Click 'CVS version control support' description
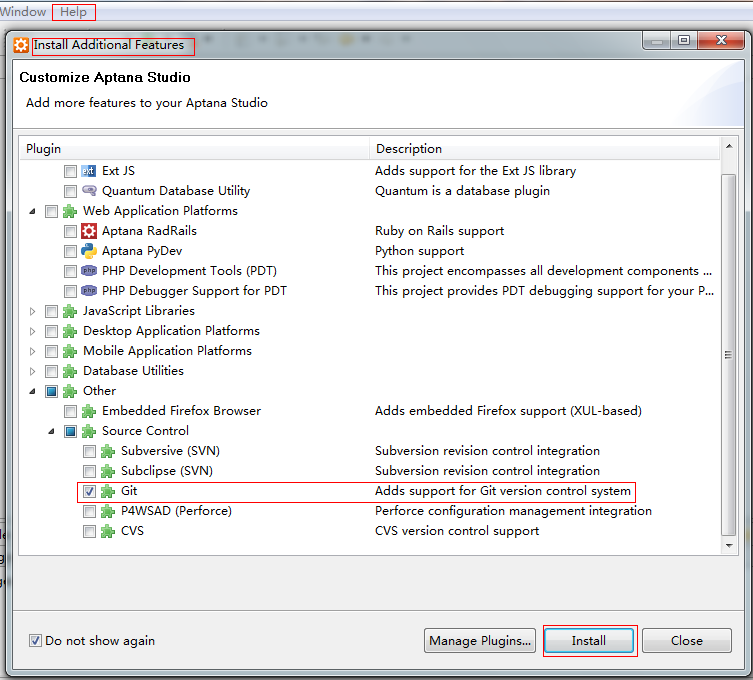This screenshot has width=753, height=680. coord(457,531)
